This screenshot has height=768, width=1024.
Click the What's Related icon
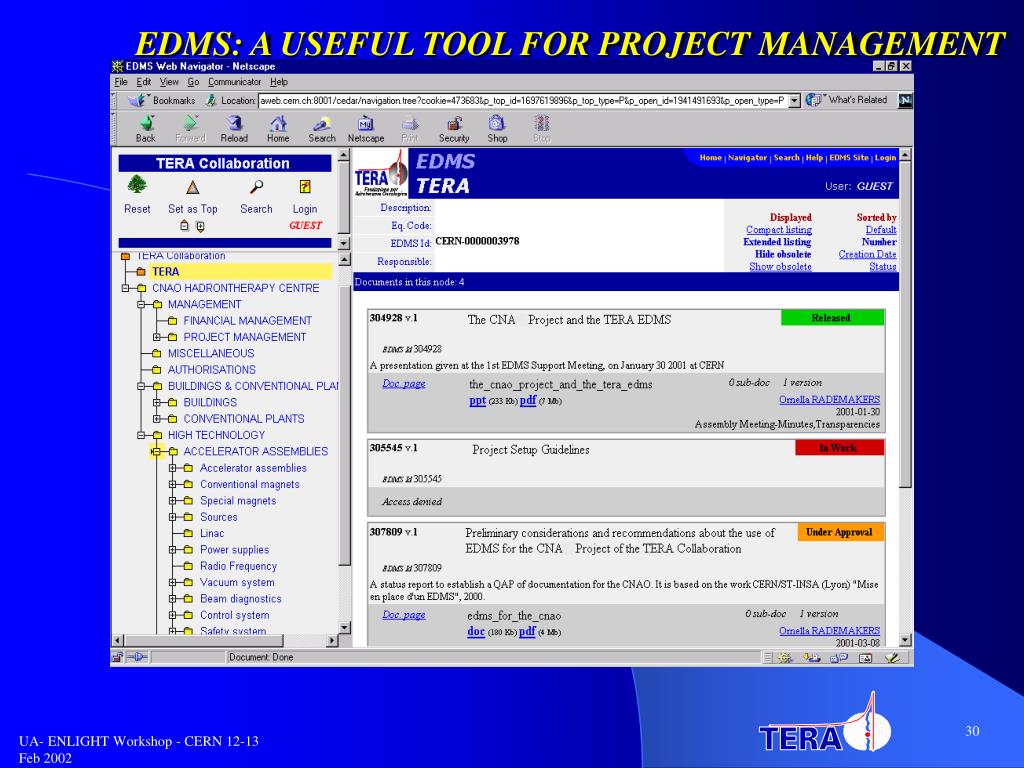tap(813, 100)
